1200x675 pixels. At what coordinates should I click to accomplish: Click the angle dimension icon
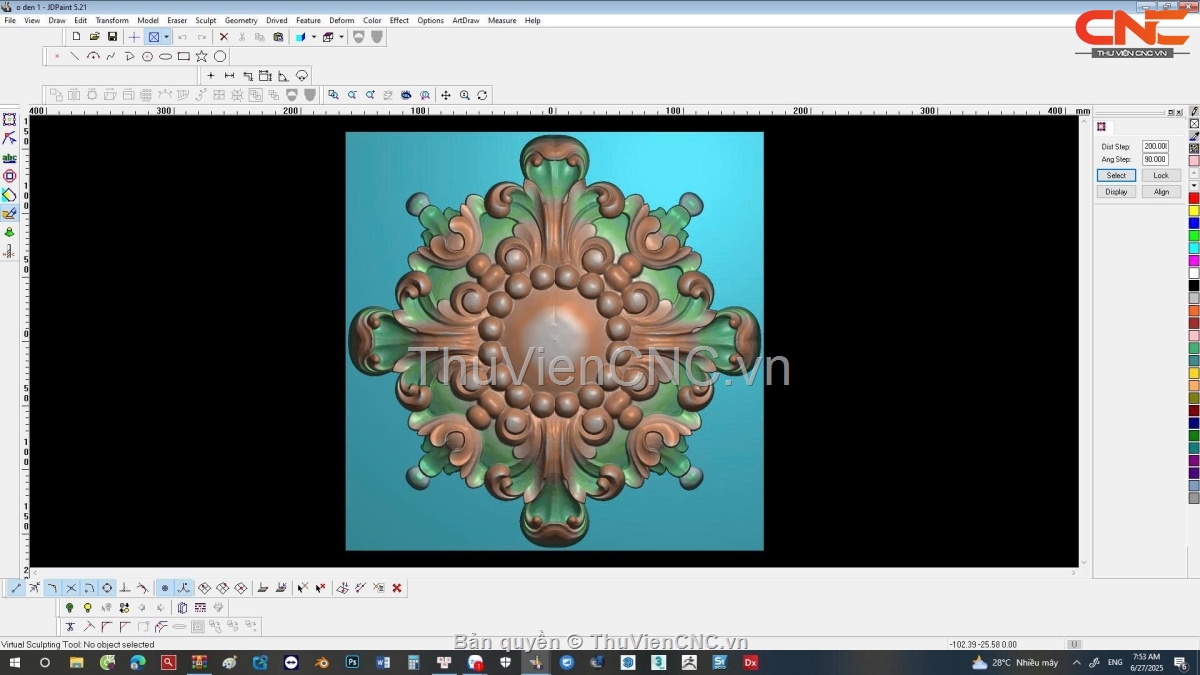(x=283, y=76)
